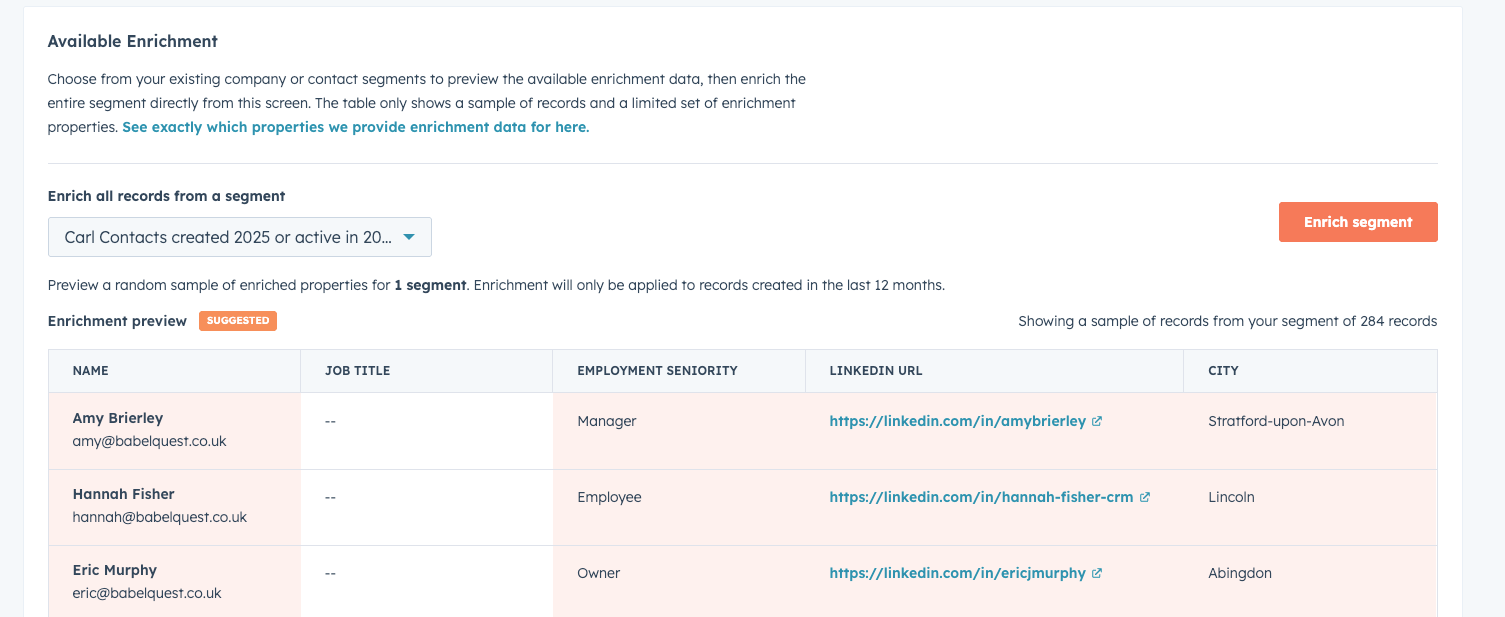Click the CITY column header
Image resolution: width=1505 pixels, height=617 pixels.
[x=1311, y=371]
